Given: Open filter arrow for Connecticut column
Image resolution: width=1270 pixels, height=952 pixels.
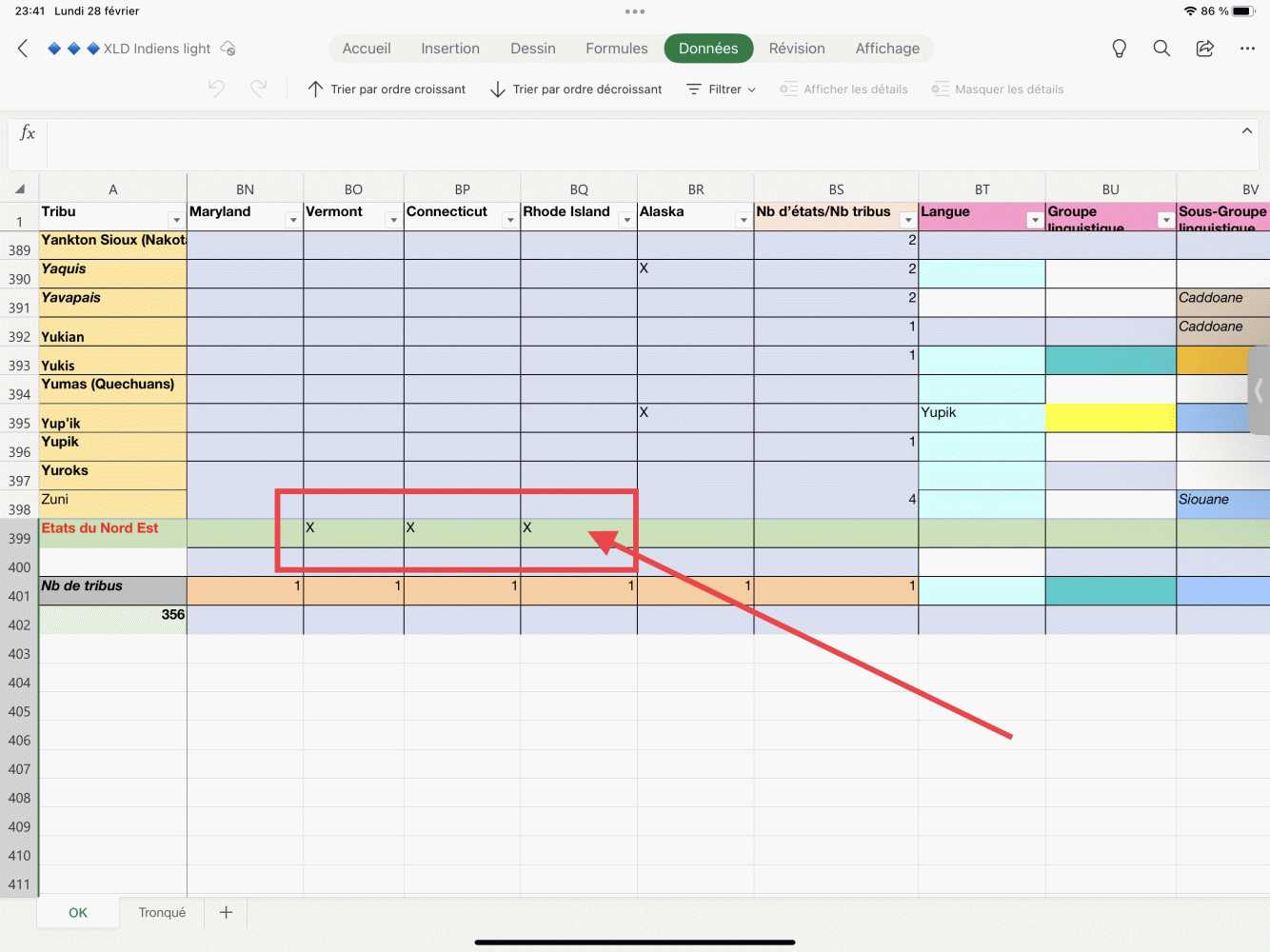Looking at the screenshot, I should (x=510, y=220).
